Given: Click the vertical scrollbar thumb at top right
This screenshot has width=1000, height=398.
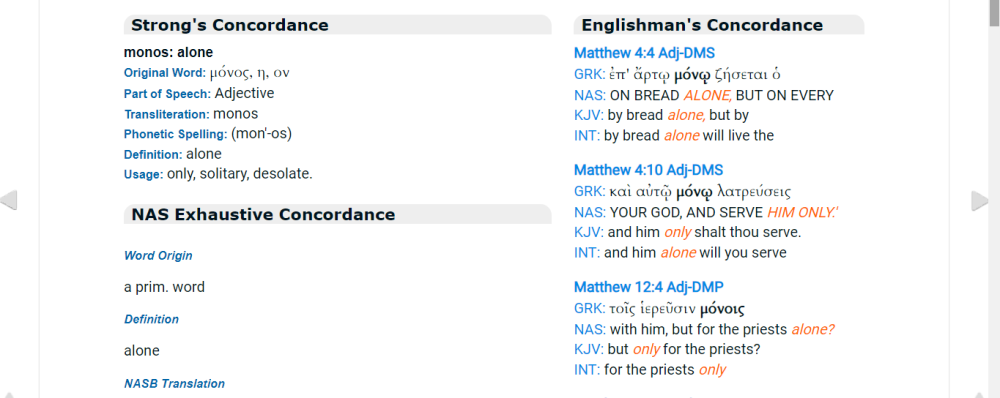Looking at the screenshot, I should click(x=994, y=14).
